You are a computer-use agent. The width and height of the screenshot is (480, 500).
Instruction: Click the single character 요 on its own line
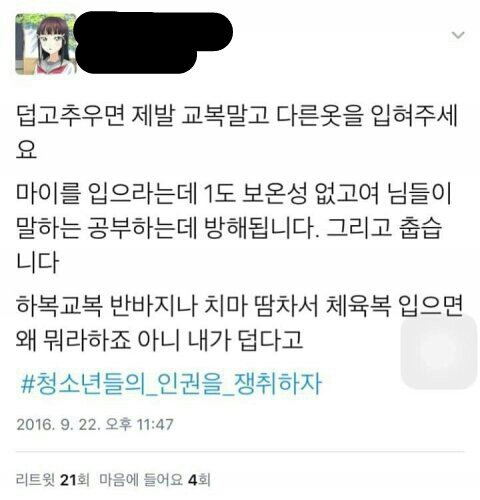point(26,149)
